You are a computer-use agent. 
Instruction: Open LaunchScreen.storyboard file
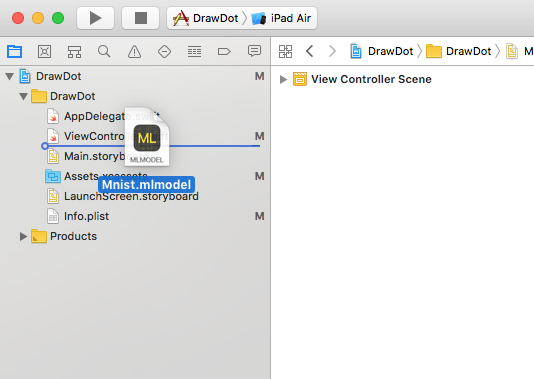click(135, 196)
